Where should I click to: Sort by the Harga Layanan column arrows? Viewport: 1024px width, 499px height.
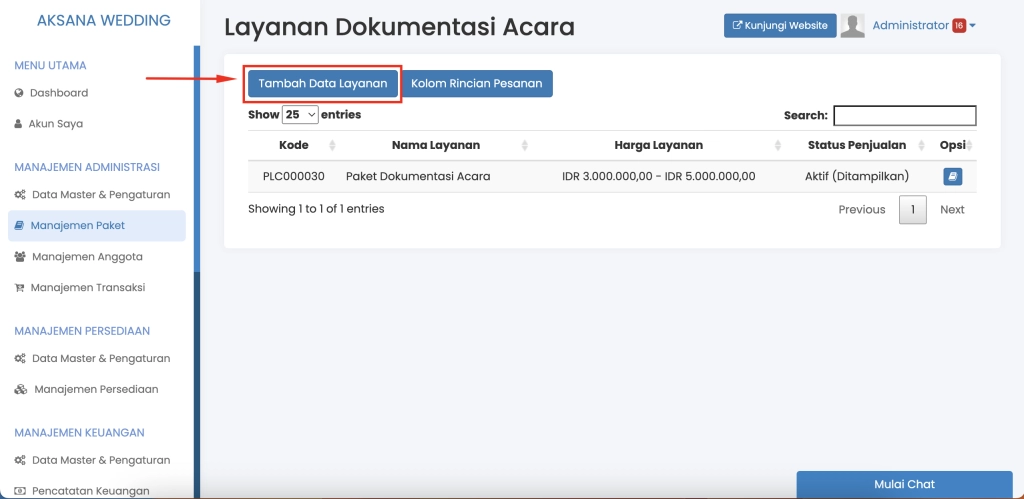tap(778, 145)
